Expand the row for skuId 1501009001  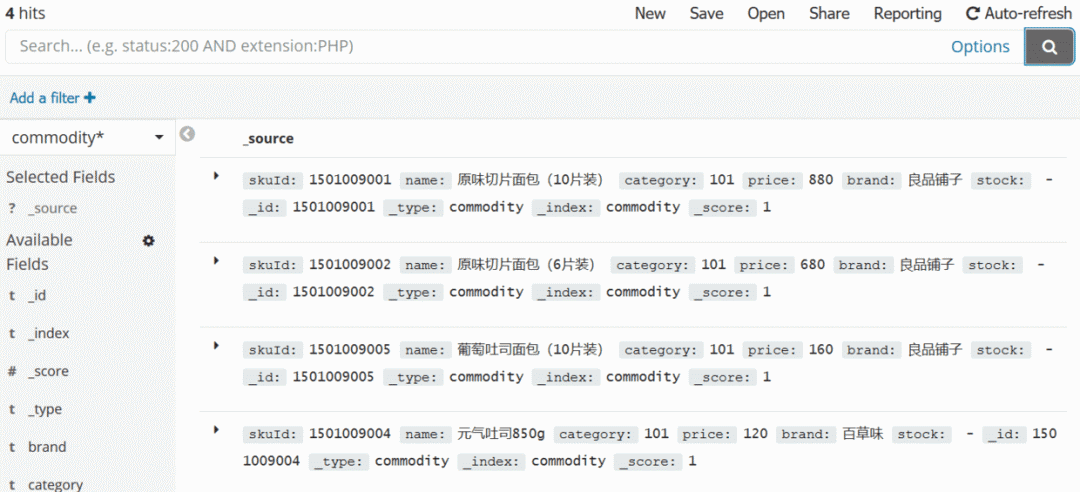(x=216, y=176)
